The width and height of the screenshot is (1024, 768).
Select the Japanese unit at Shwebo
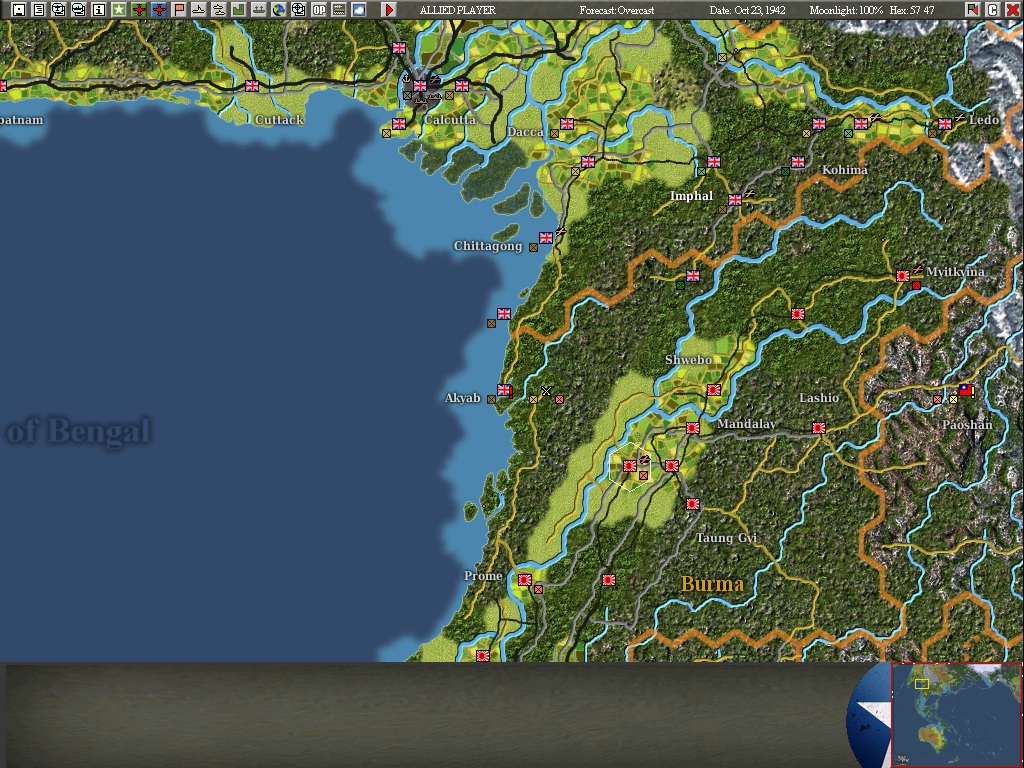click(714, 390)
